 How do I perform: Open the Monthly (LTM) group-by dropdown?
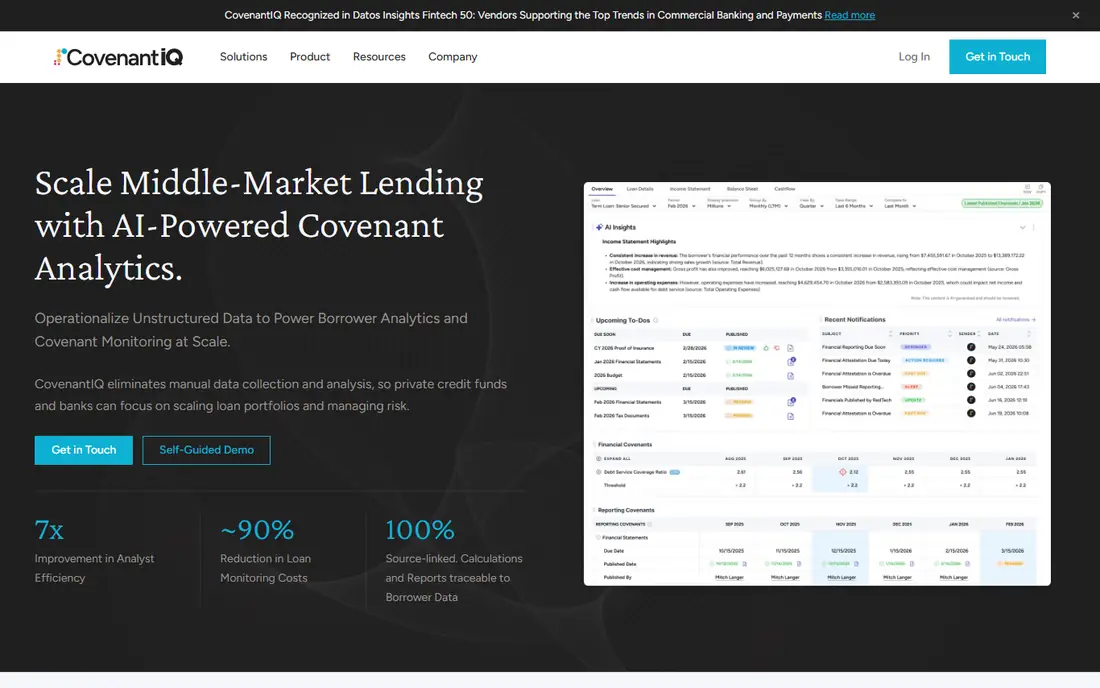click(768, 206)
